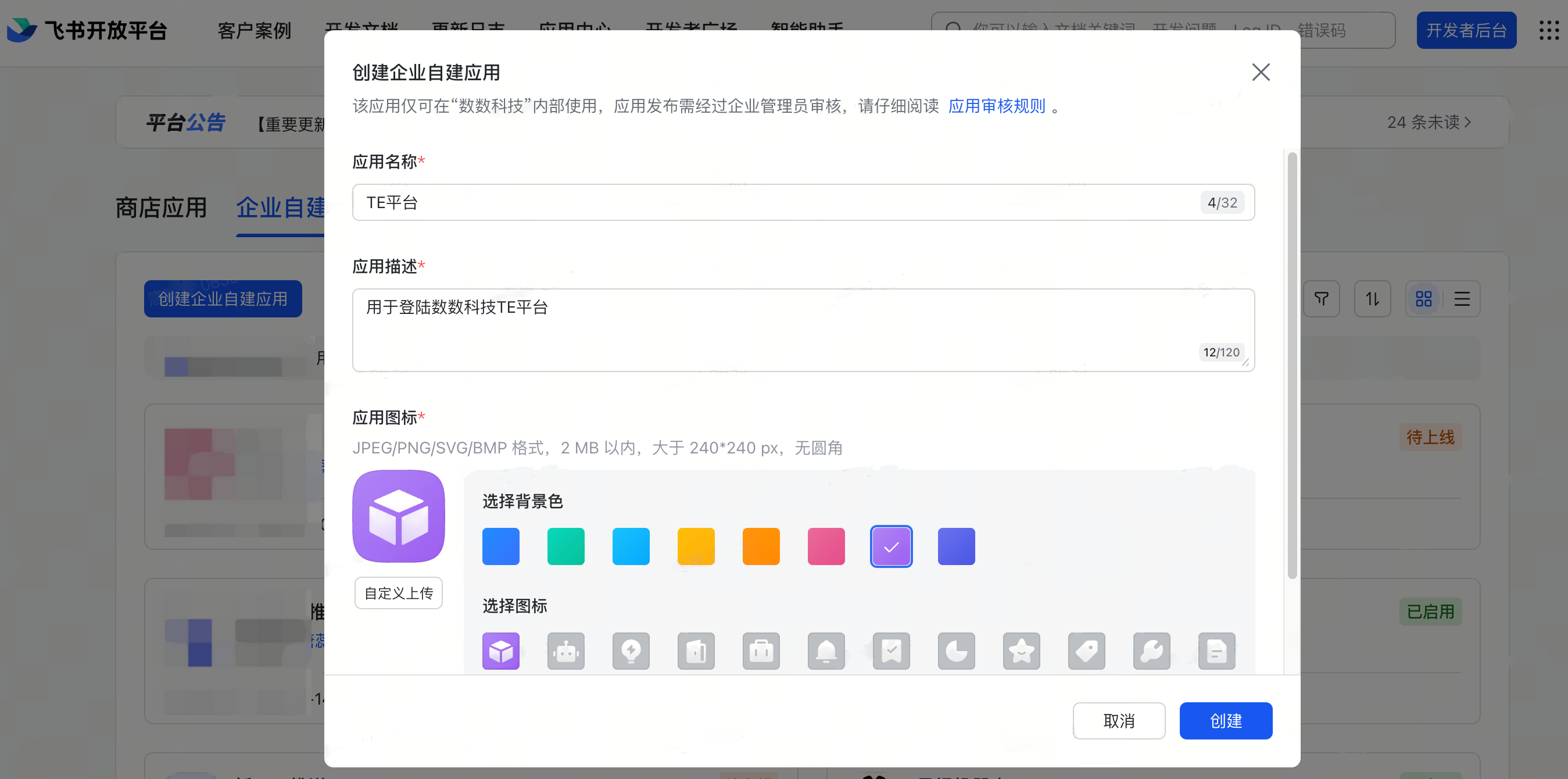The image size is (1568, 779).
Task: Switch to the 商店应用 tab
Action: (162, 208)
